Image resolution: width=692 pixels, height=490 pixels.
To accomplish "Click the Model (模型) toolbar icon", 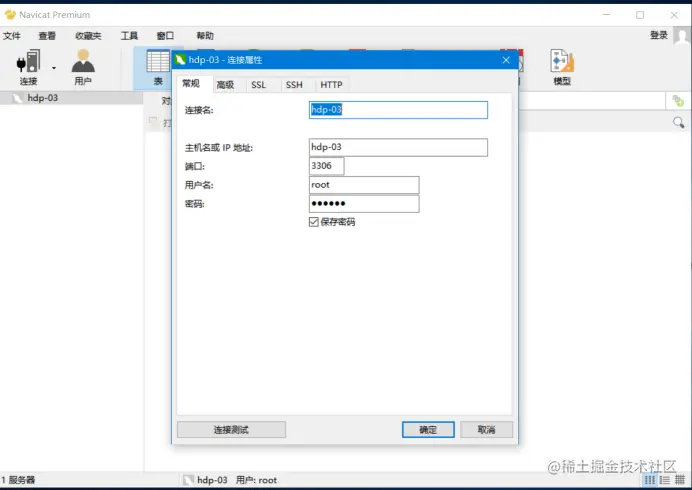I will tap(562, 67).
